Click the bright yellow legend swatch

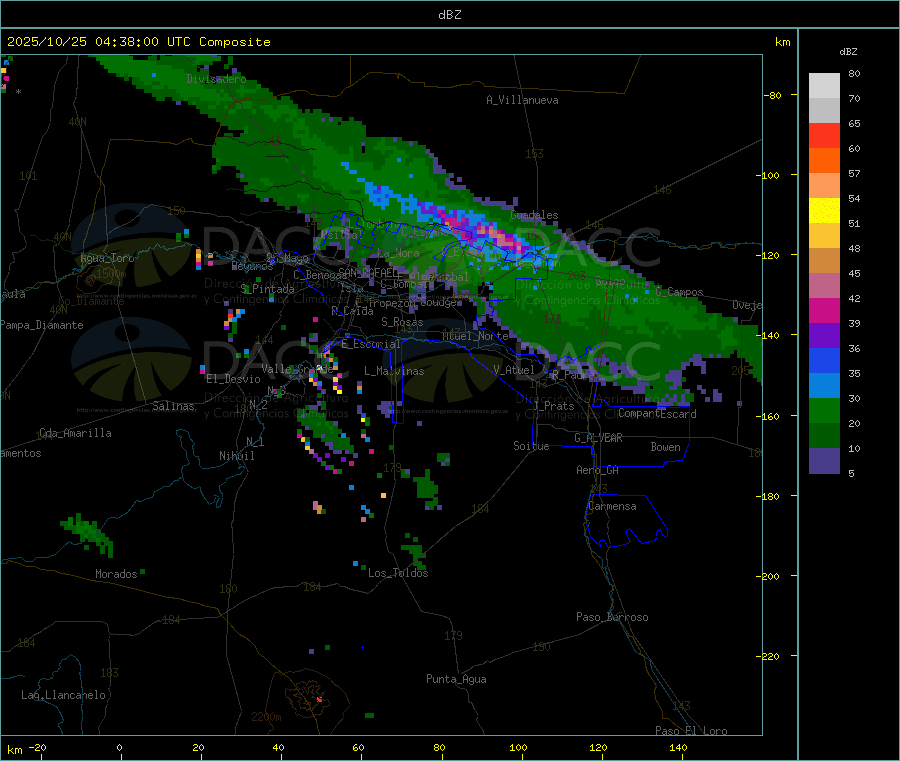[824, 210]
